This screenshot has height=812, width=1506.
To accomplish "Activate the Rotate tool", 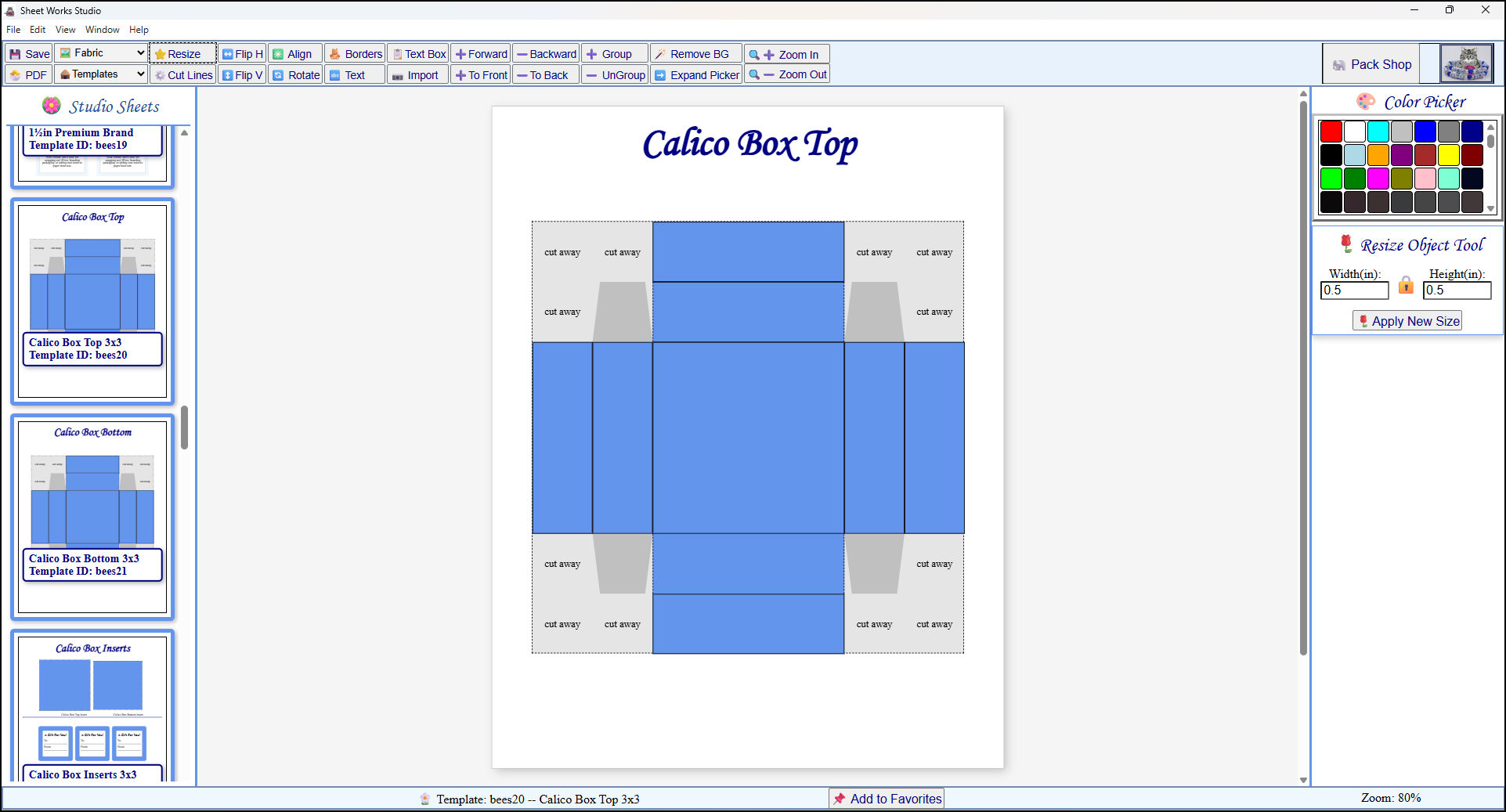I will (x=295, y=74).
